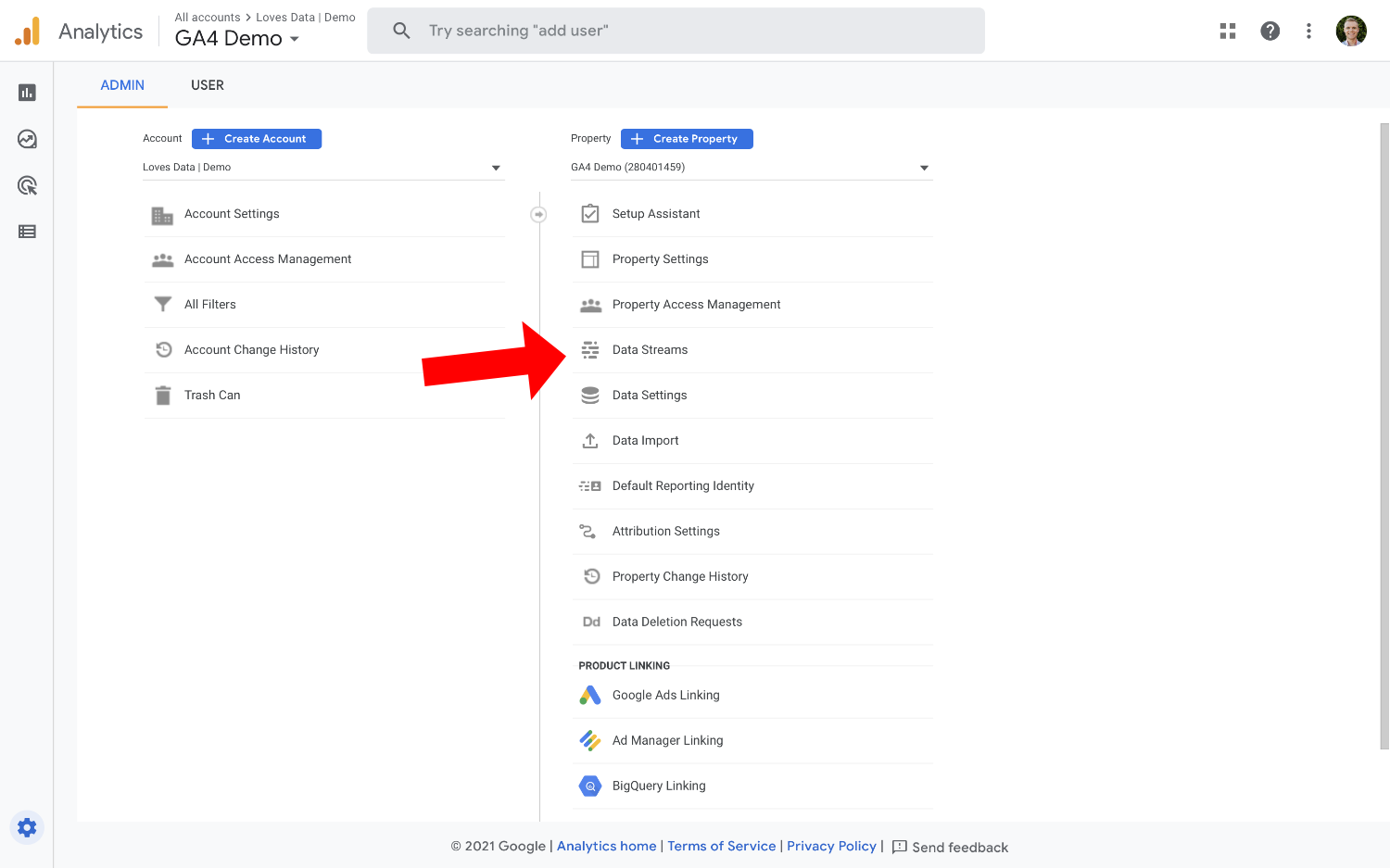Open the Terms of Service link
The image size is (1390, 868).
[721, 846]
